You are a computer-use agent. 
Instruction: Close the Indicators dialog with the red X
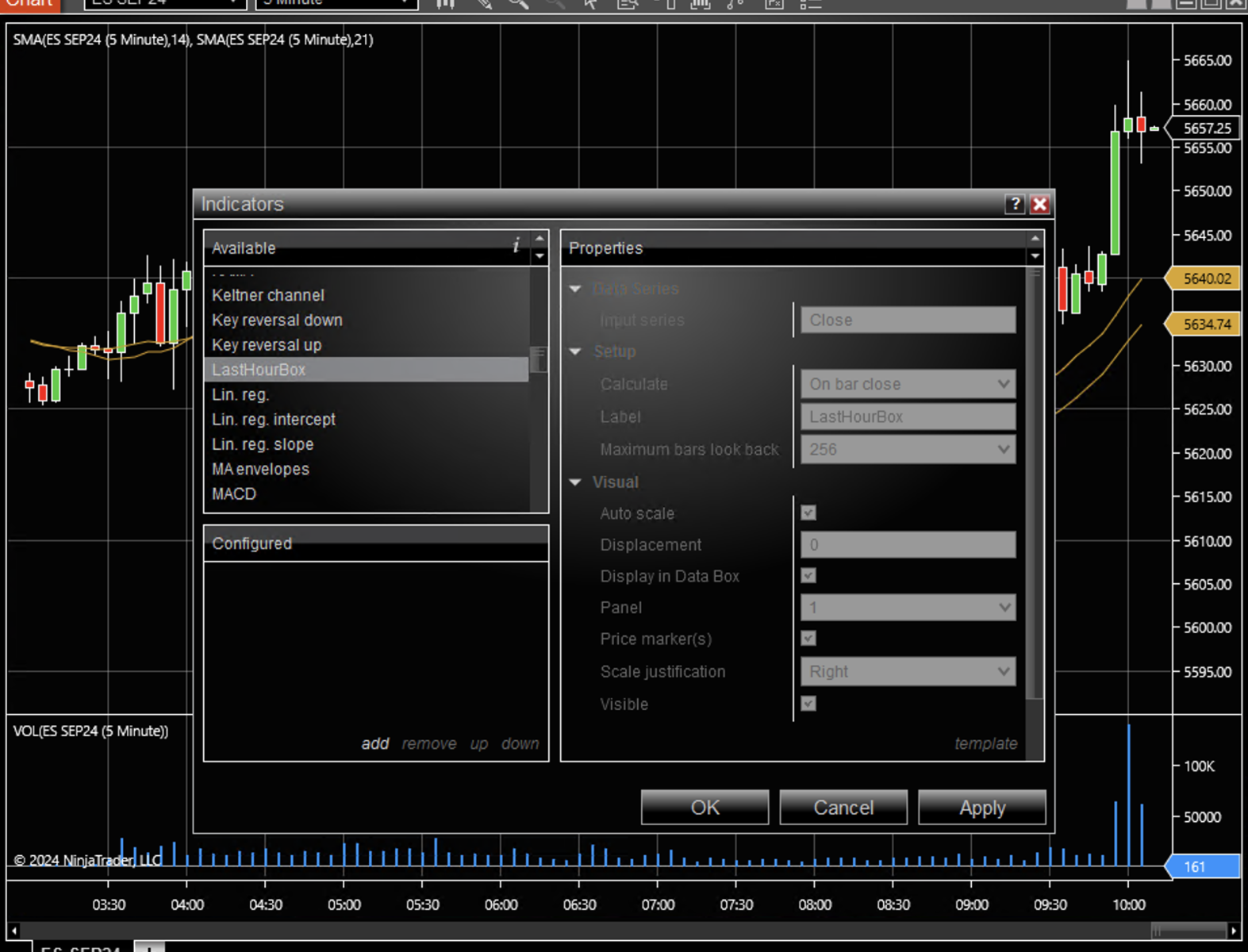coord(1039,205)
